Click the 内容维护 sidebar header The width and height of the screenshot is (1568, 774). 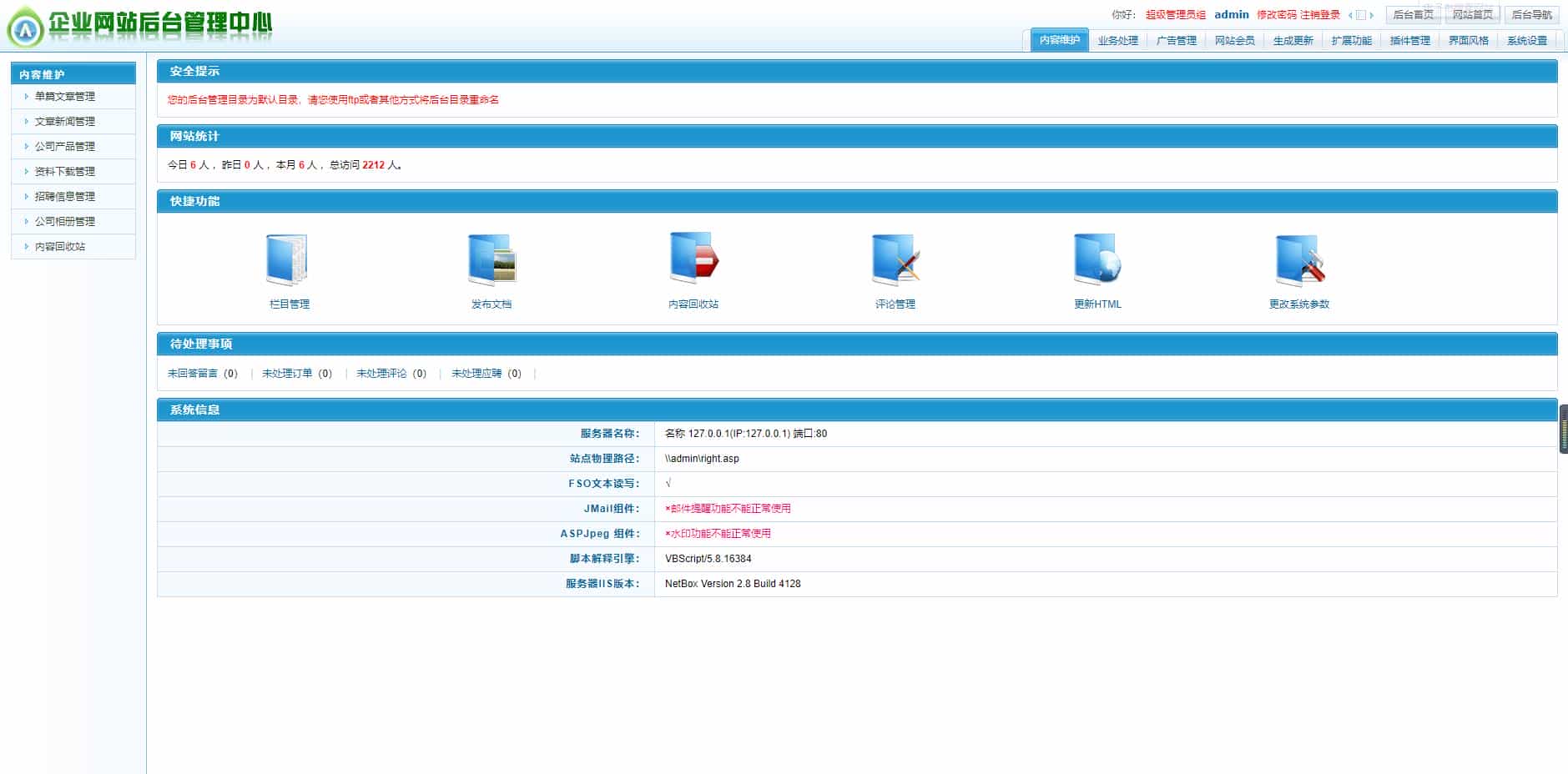coord(73,74)
